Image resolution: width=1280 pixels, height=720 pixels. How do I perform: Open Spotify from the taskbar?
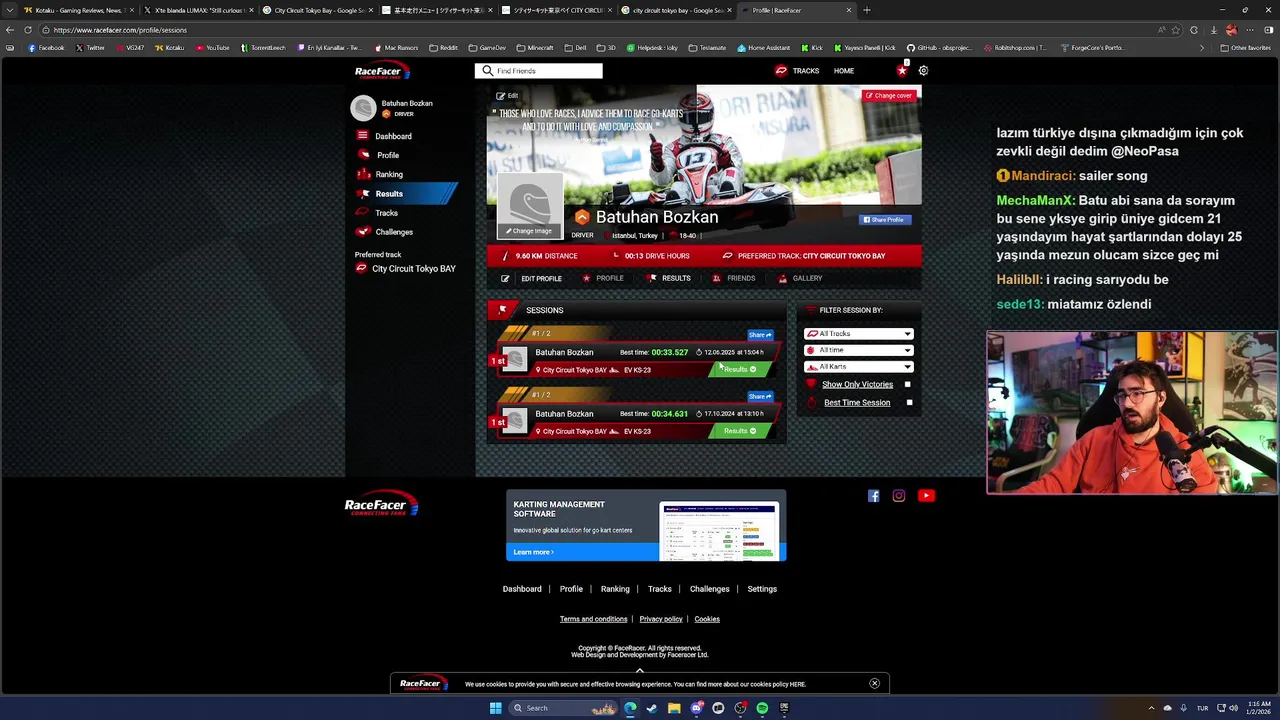pyautogui.click(x=762, y=708)
